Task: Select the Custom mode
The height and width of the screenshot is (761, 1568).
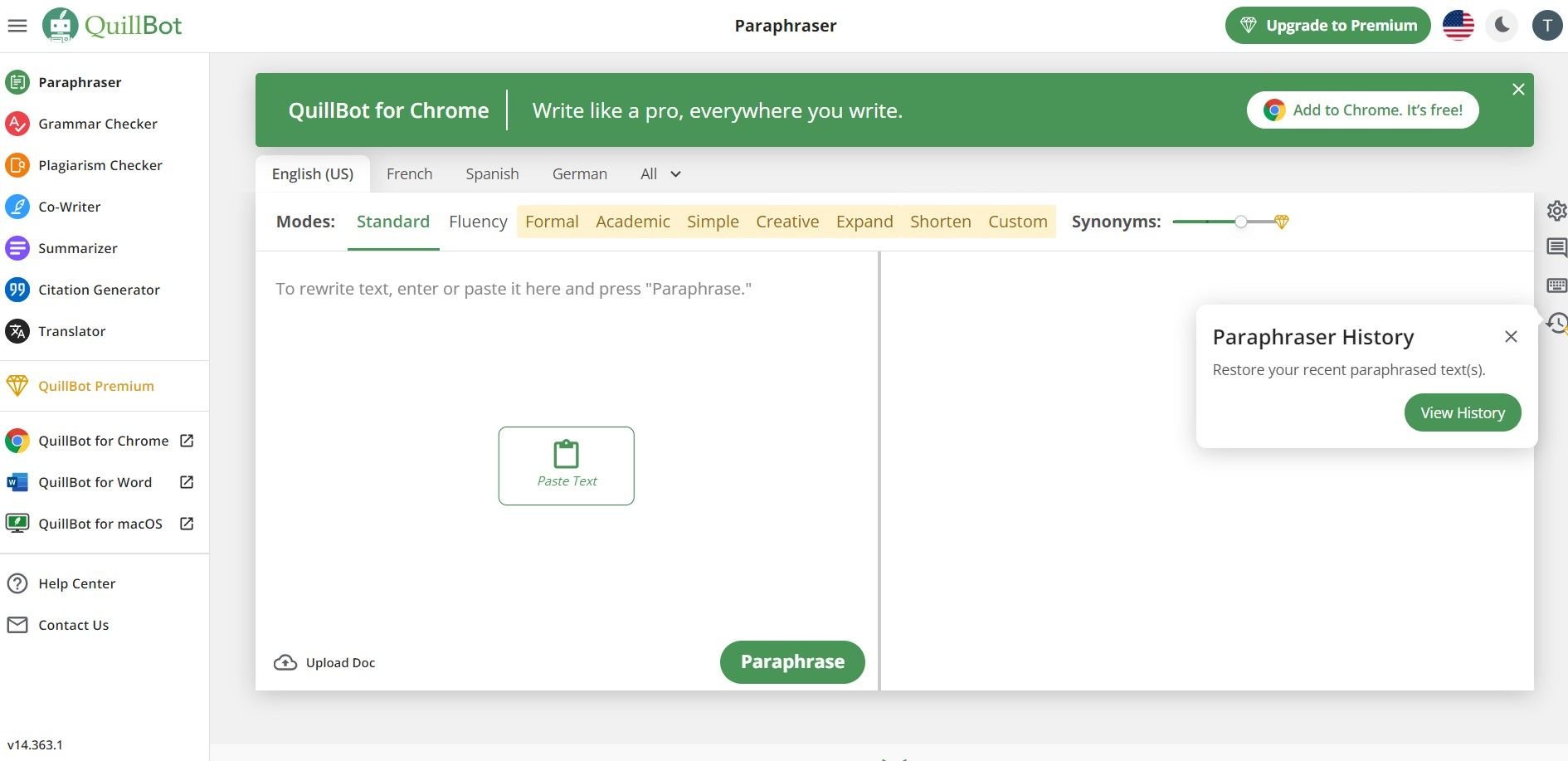Action: (1018, 222)
